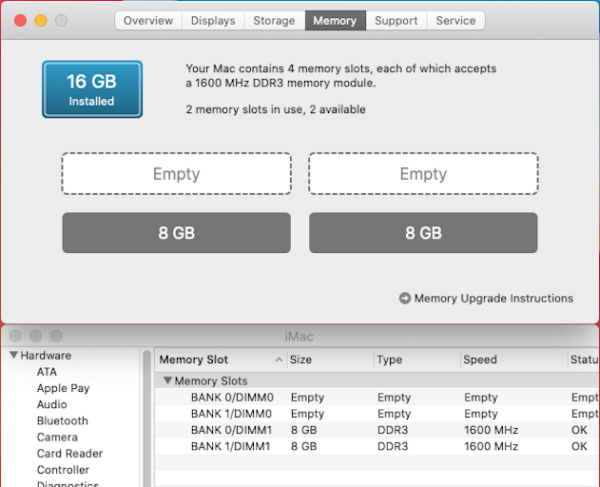Select Bluetooth in the Hardware list
The image size is (600, 487).
tap(63, 421)
